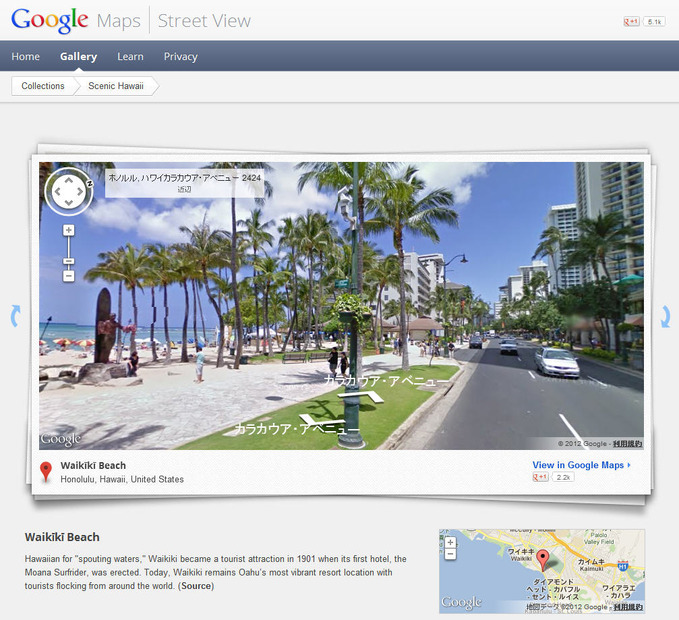This screenshot has width=679, height=620.
Task: Open the Source link in description
Action: [197, 586]
